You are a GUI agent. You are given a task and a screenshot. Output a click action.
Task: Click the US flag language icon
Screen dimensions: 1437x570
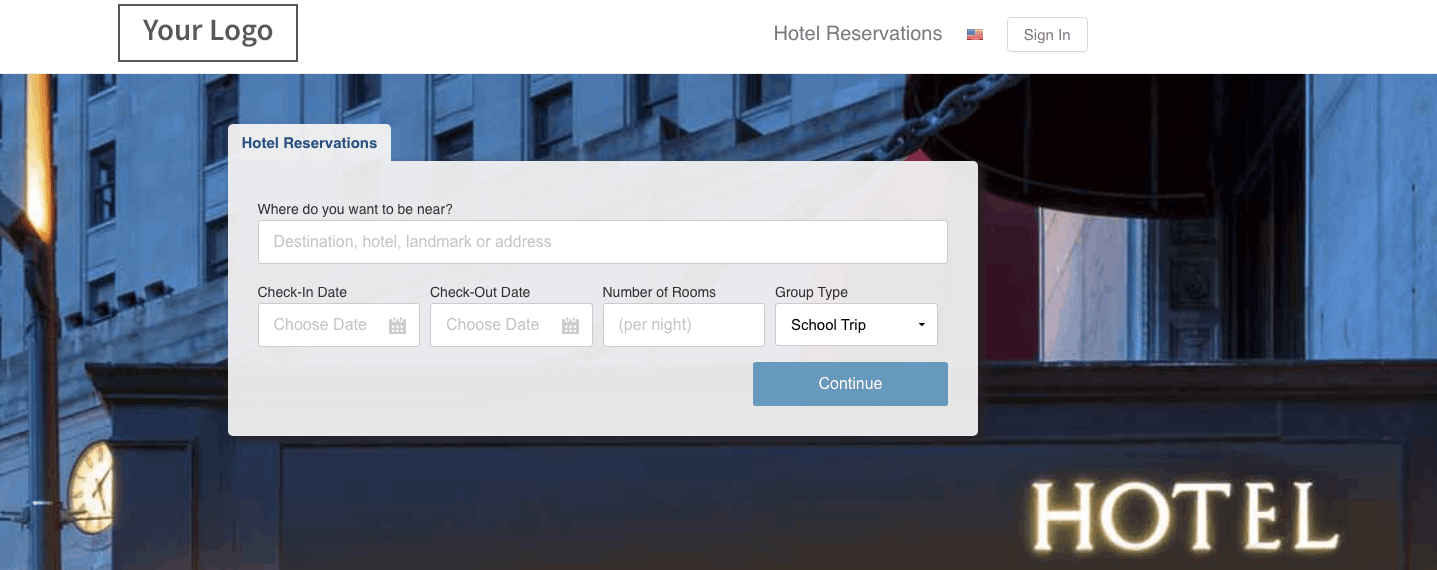point(975,34)
